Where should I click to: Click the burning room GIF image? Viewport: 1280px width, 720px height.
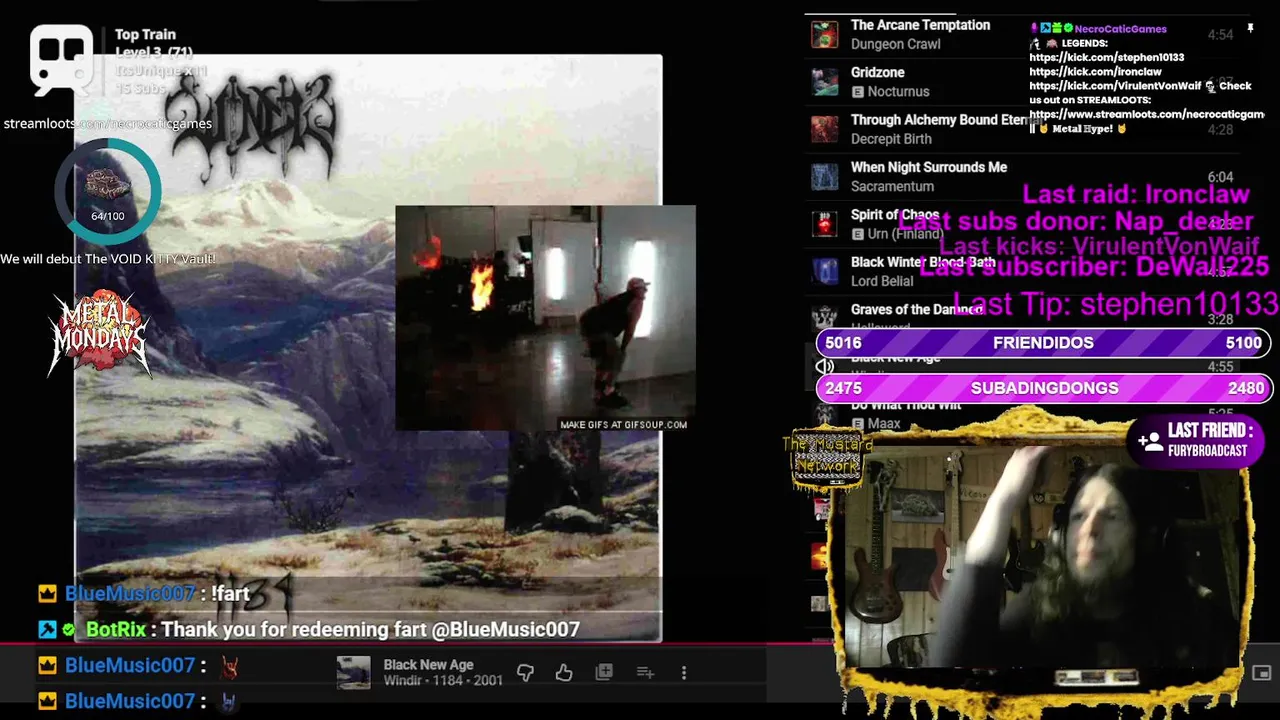point(545,318)
